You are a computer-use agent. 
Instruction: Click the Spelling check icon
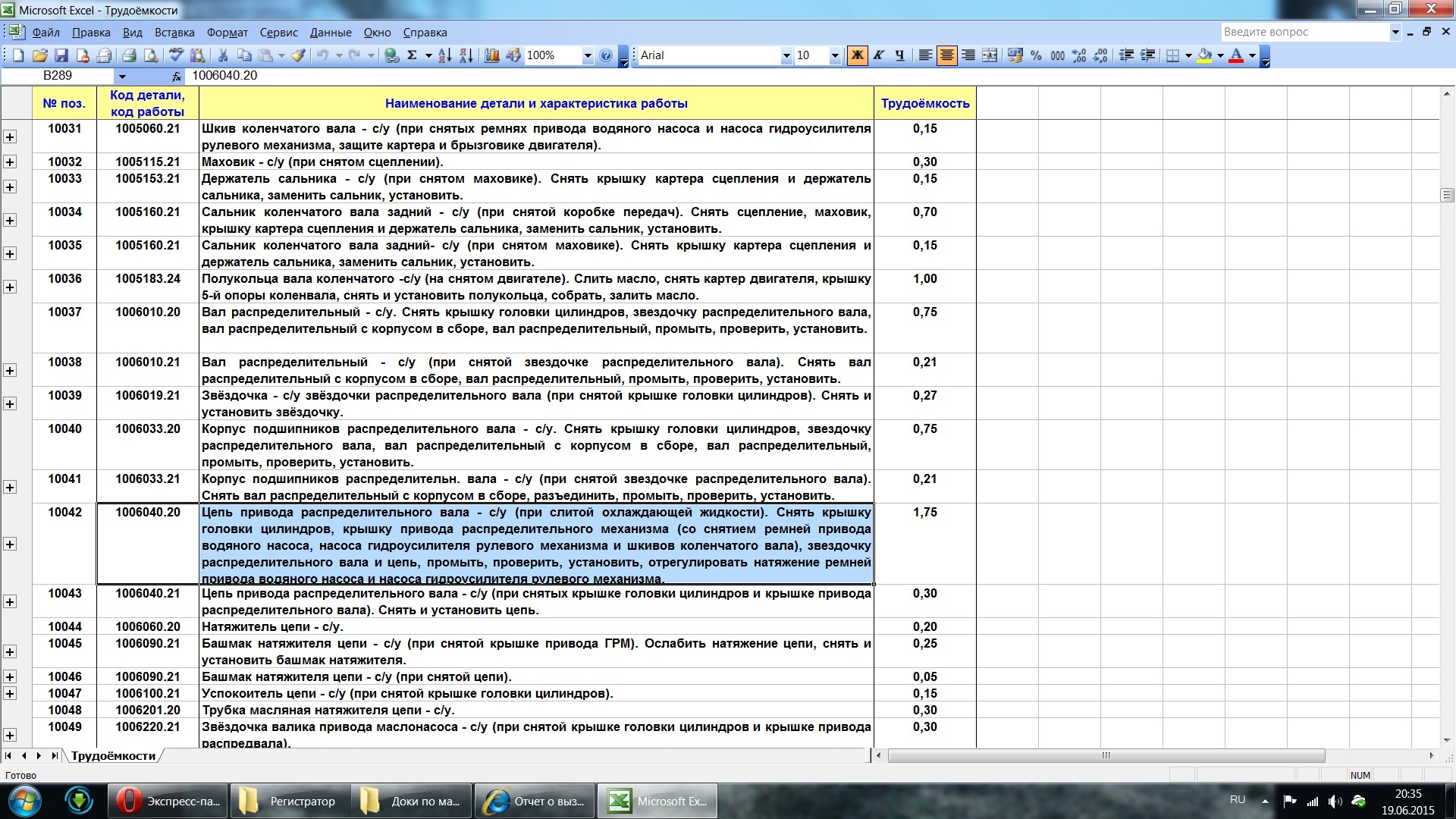point(176,55)
